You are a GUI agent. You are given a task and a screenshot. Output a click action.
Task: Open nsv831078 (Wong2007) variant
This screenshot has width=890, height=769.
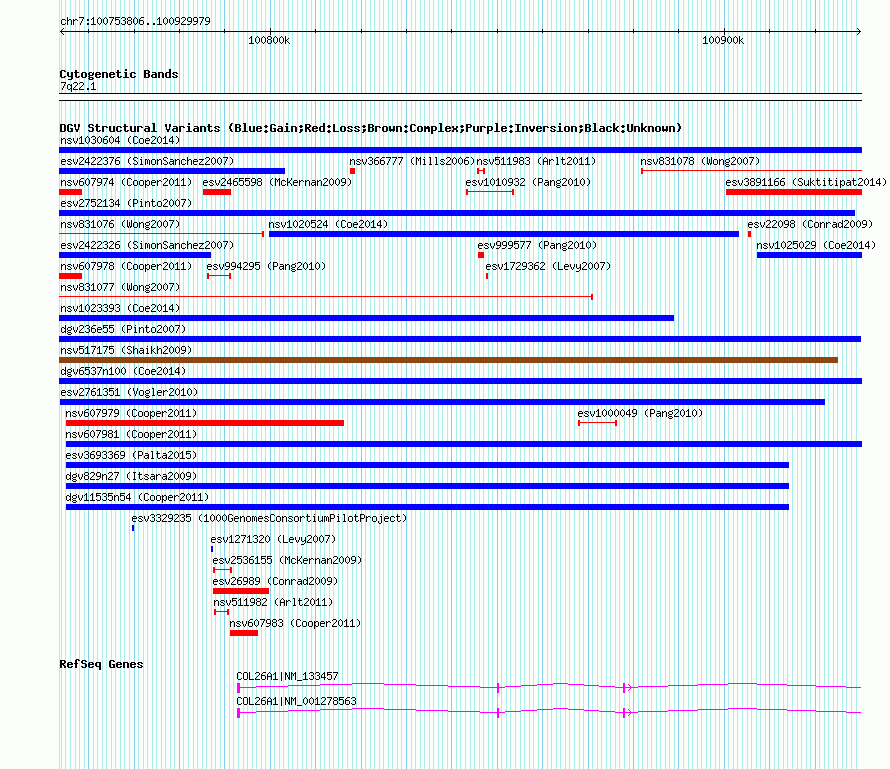pyautogui.click(x=700, y=161)
